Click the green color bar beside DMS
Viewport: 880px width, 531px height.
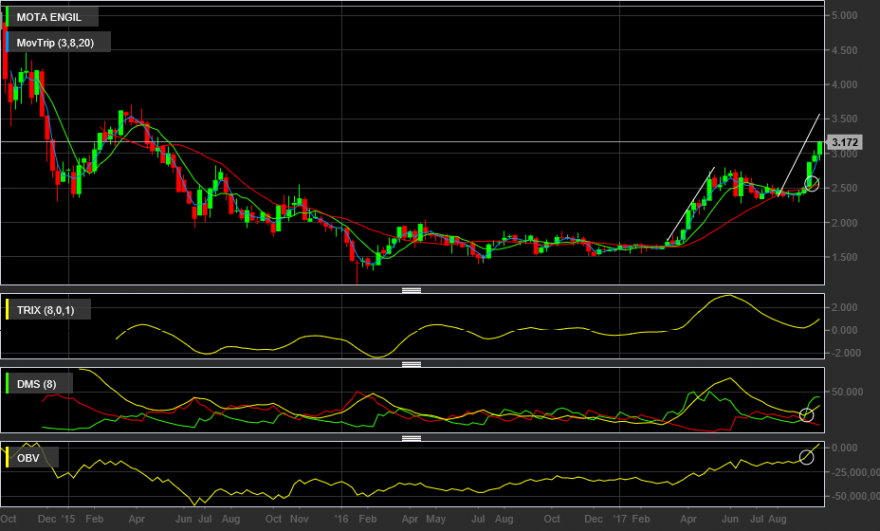point(7,384)
